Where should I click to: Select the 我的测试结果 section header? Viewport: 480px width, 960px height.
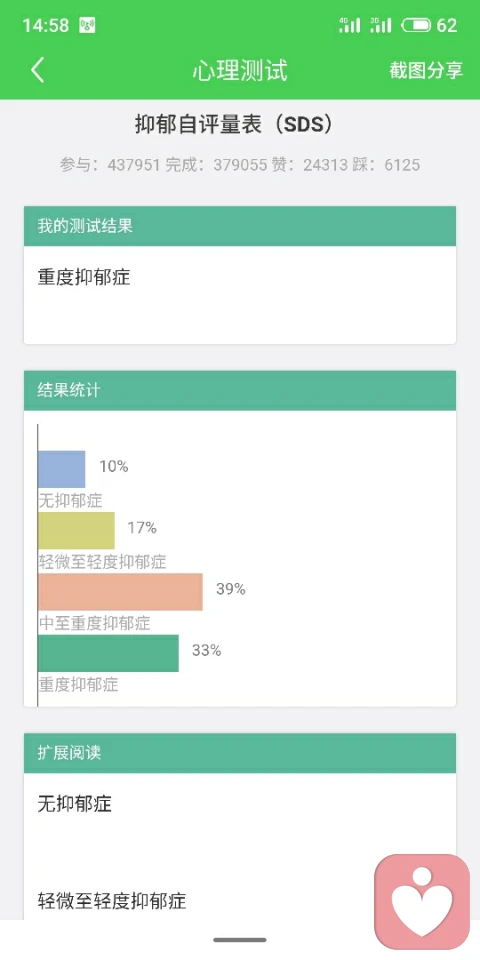240,226
